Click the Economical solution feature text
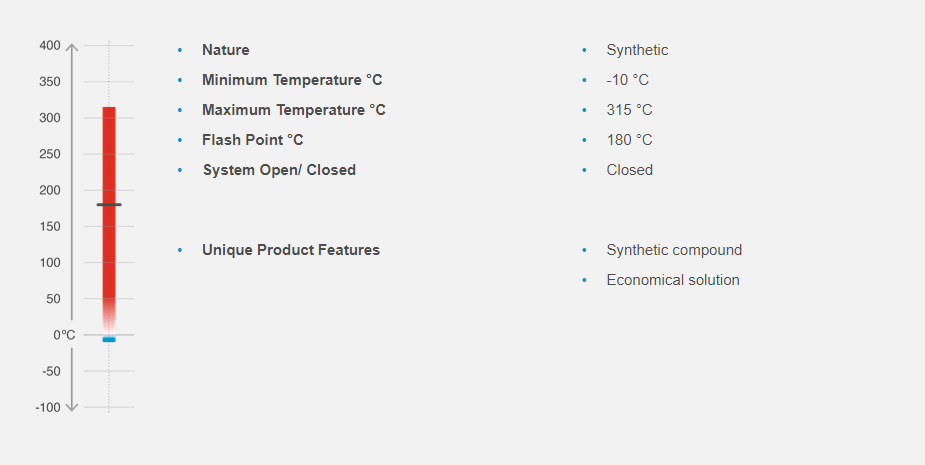 tap(673, 280)
